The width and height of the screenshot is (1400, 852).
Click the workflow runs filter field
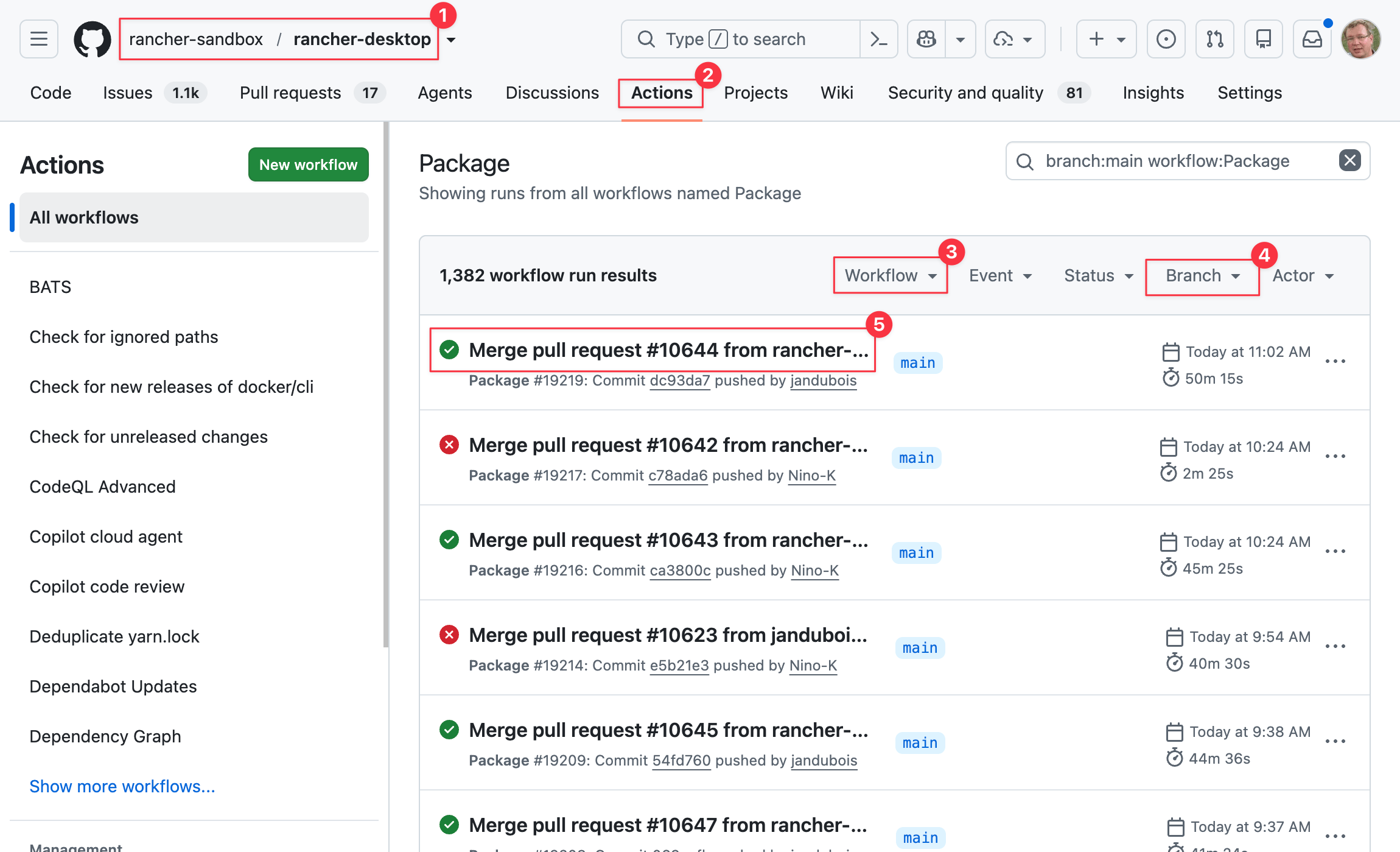click(x=1187, y=161)
